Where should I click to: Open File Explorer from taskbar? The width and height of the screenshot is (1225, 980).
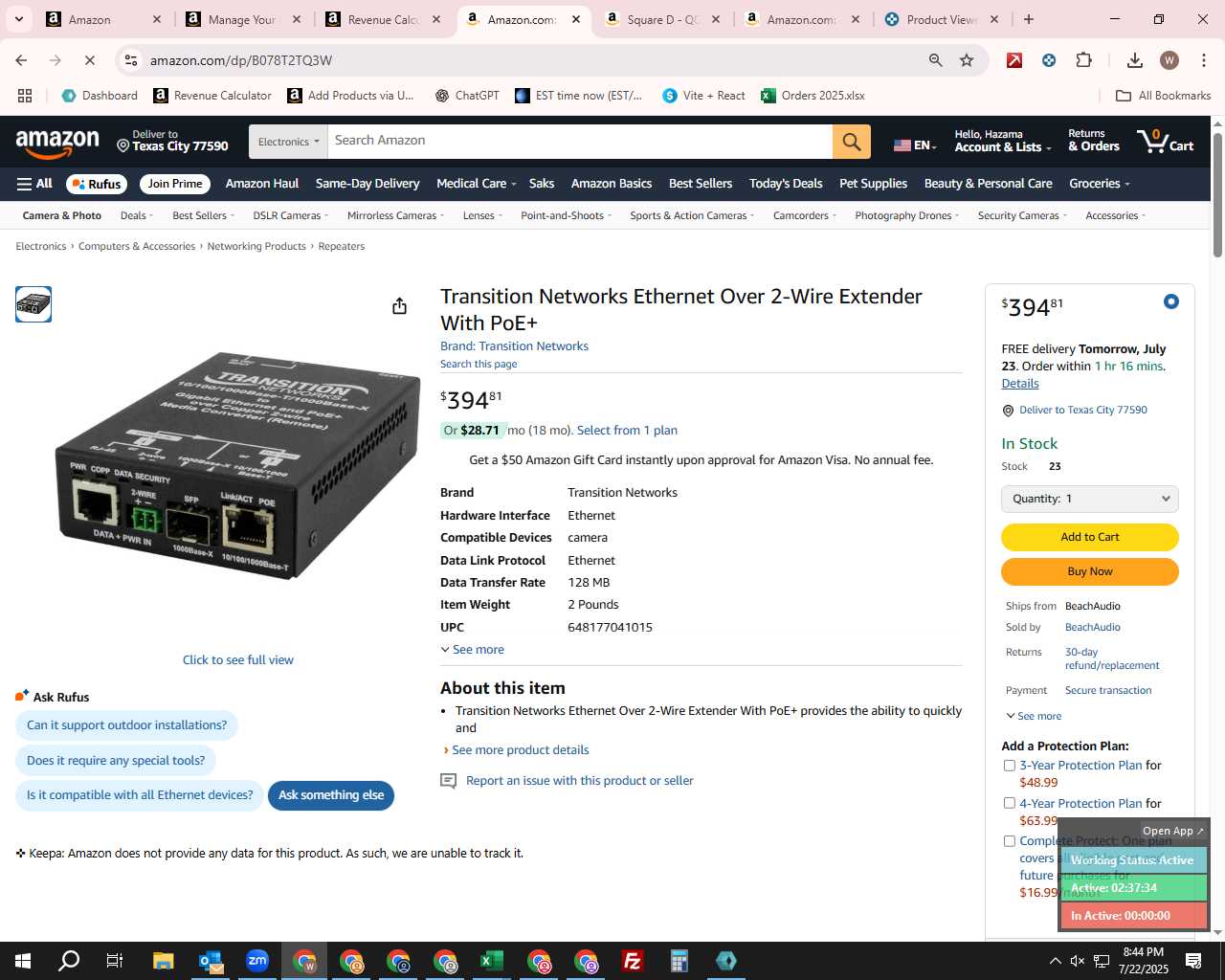tap(163, 961)
